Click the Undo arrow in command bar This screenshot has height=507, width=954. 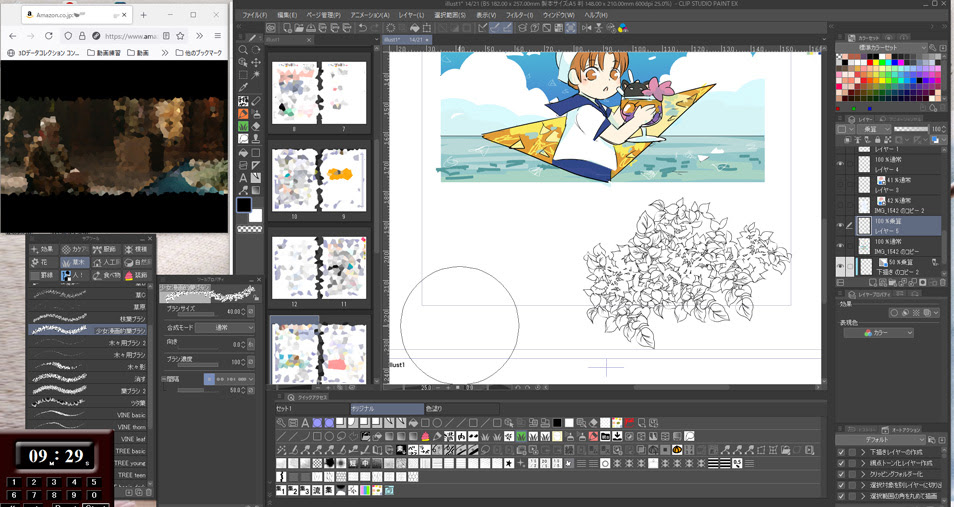tap(363, 27)
